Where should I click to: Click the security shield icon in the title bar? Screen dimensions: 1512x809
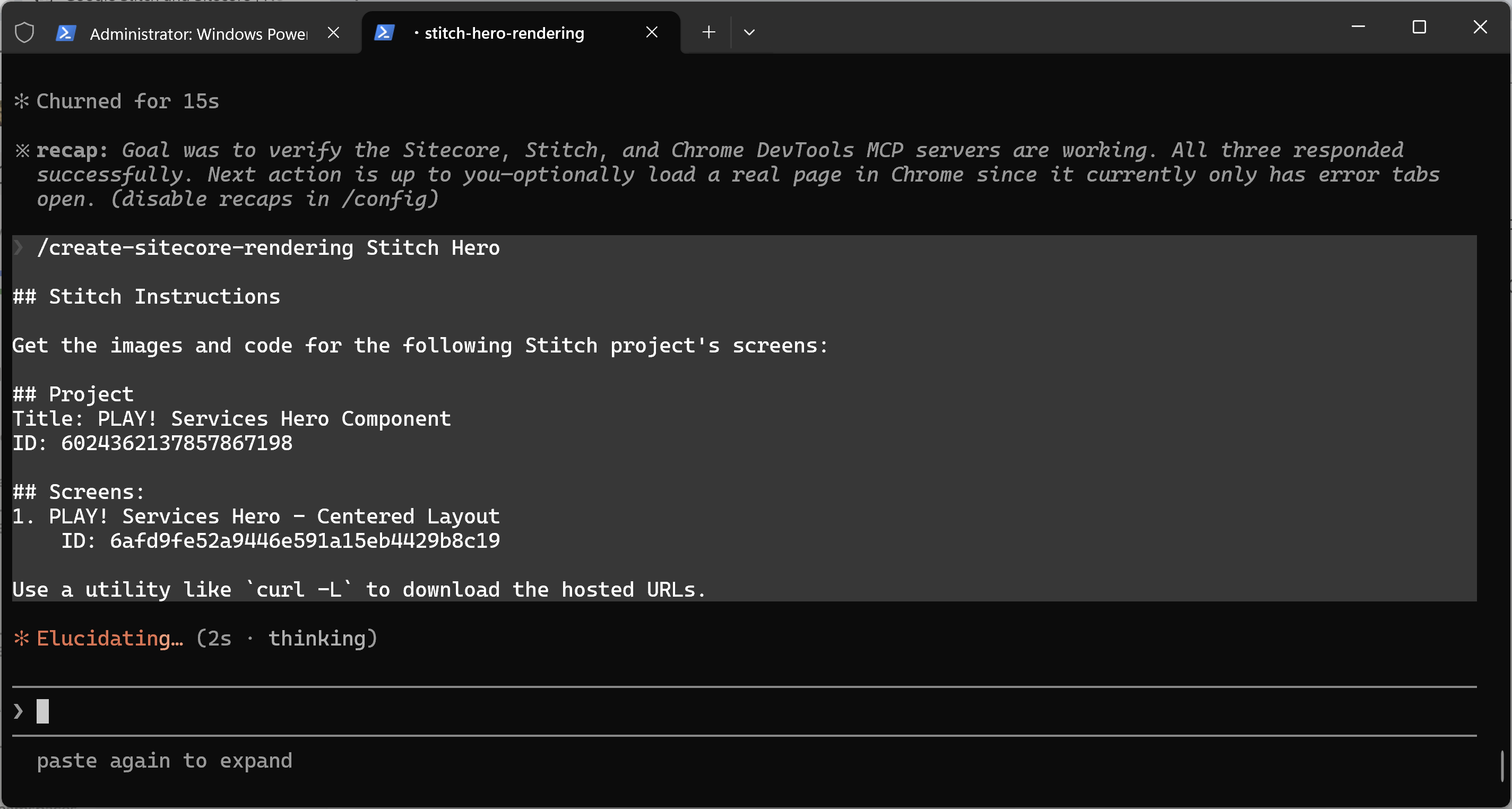(x=24, y=32)
